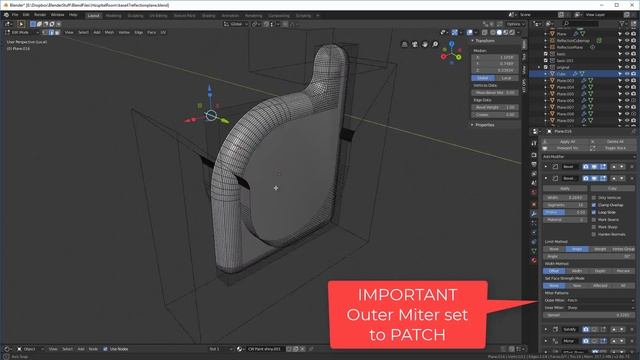Hide Plane.003 with its eye icon
This screenshot has height=360, width=640.
(x=627, y=80)
